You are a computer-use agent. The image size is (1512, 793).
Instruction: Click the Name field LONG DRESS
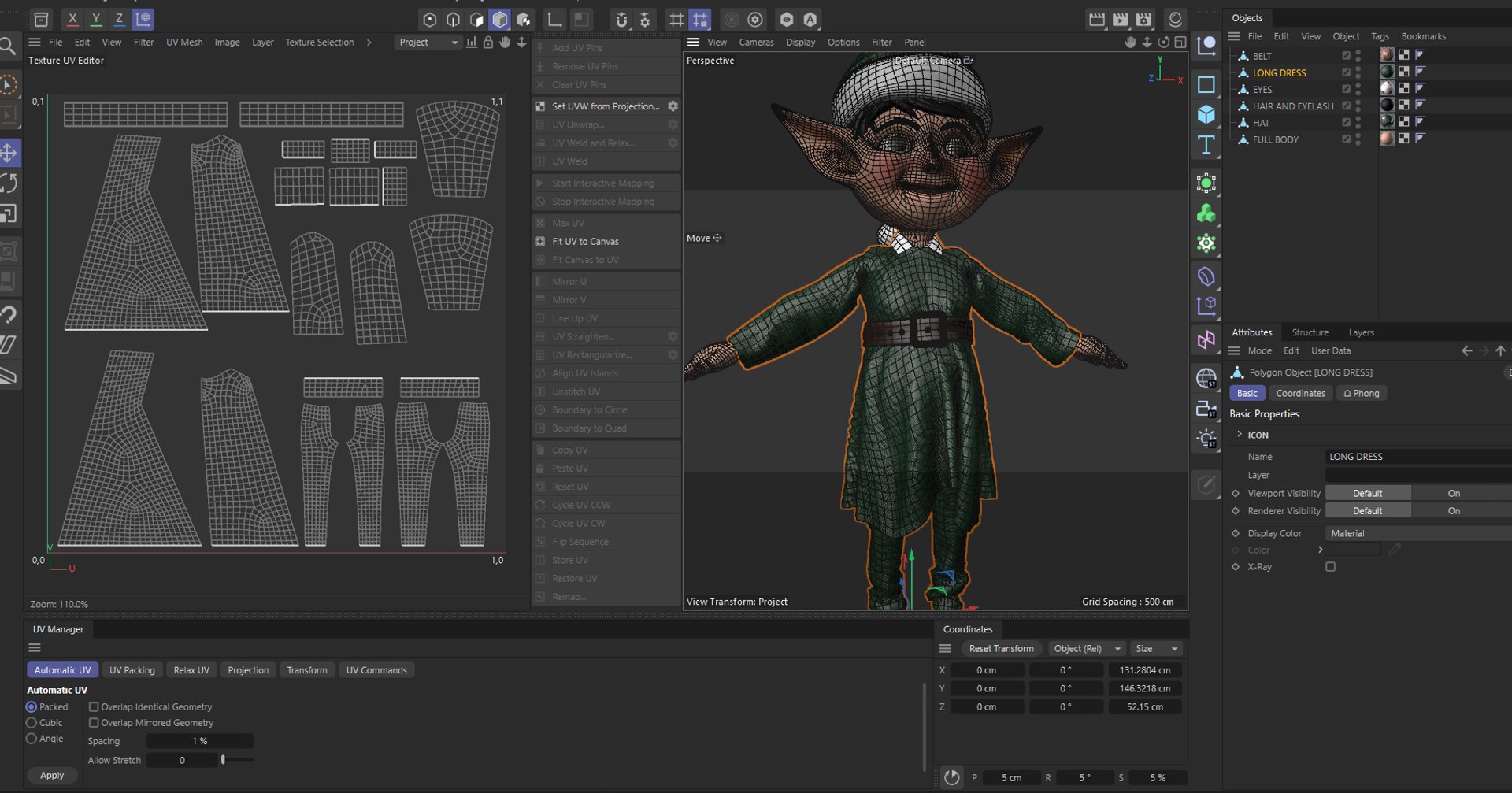click(x=1418, y=457)
